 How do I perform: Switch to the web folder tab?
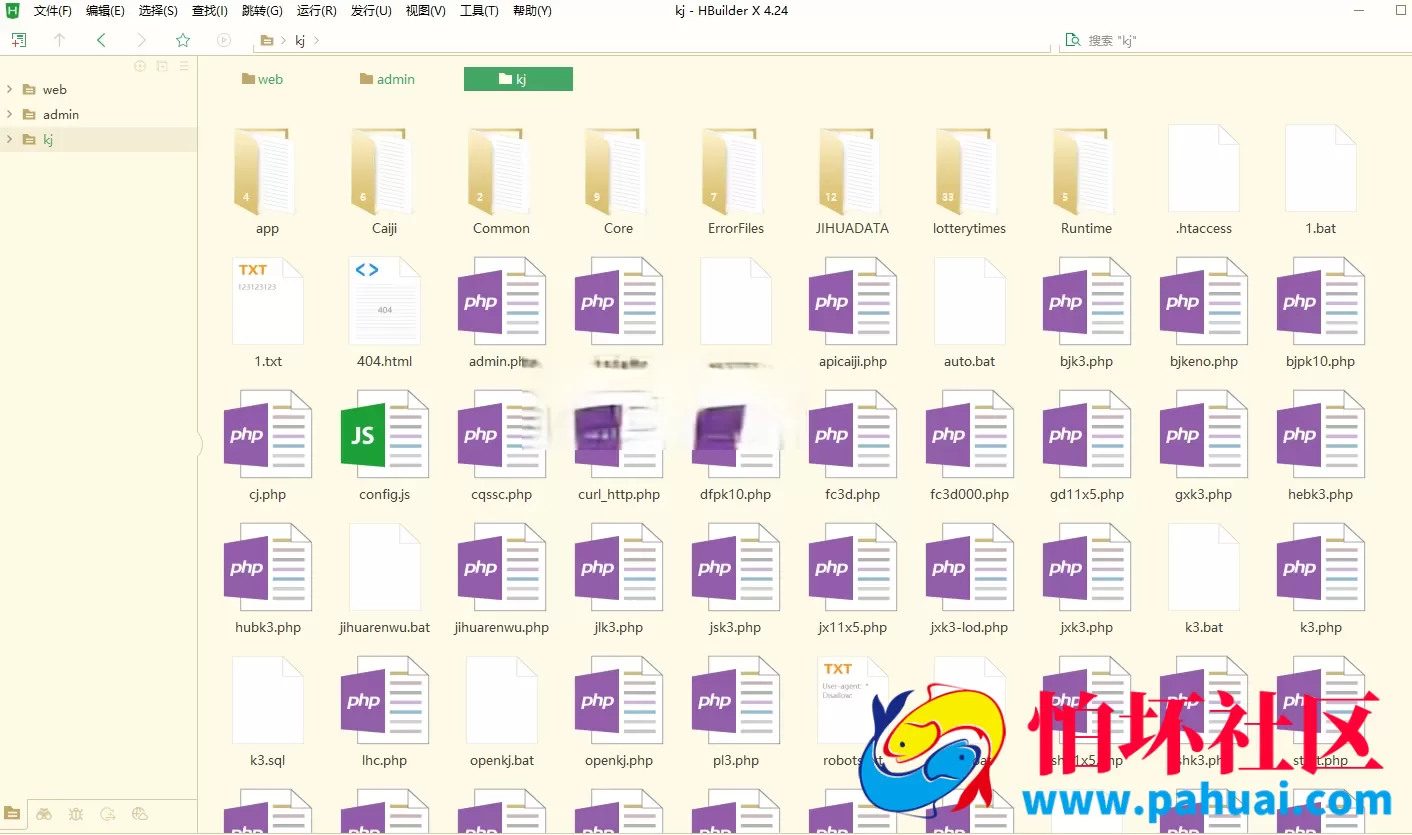click(262, 79)
